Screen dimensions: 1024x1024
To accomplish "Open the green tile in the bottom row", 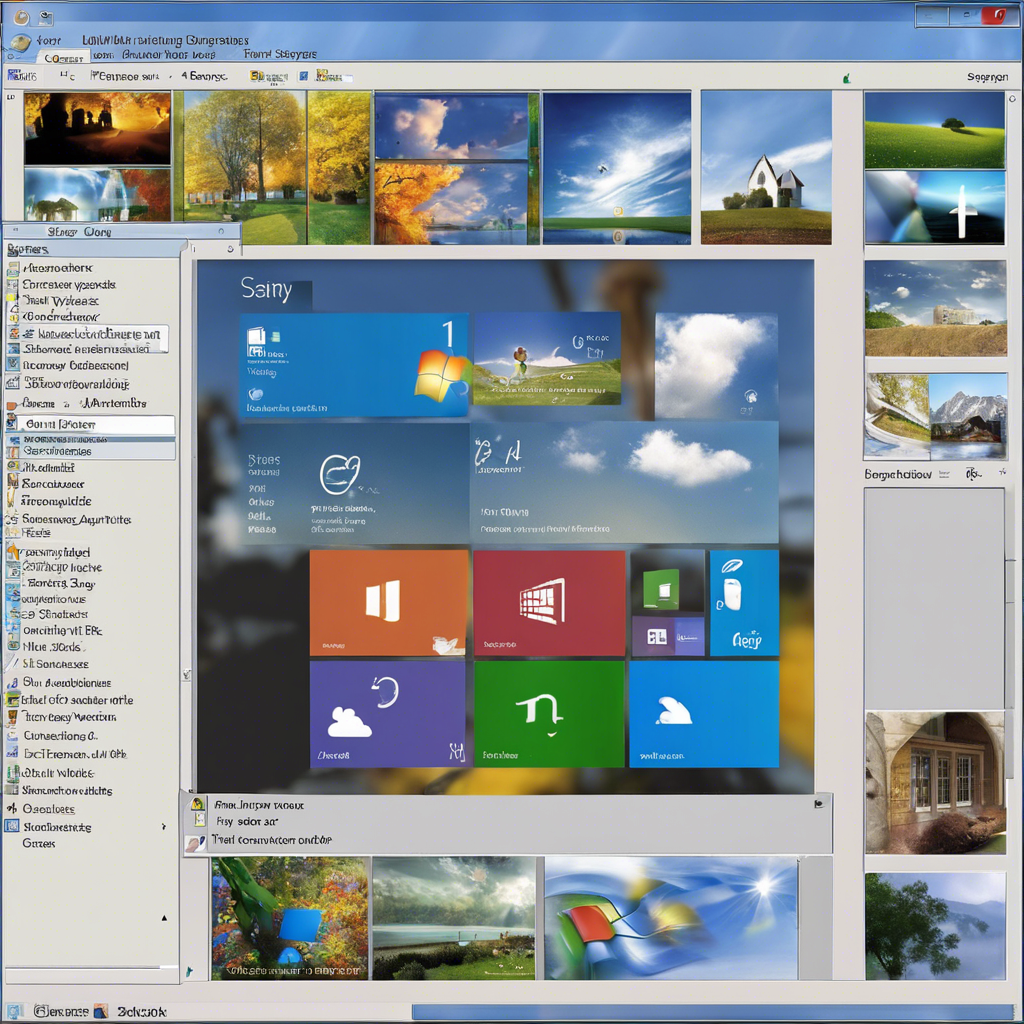I will click(547, 713).
